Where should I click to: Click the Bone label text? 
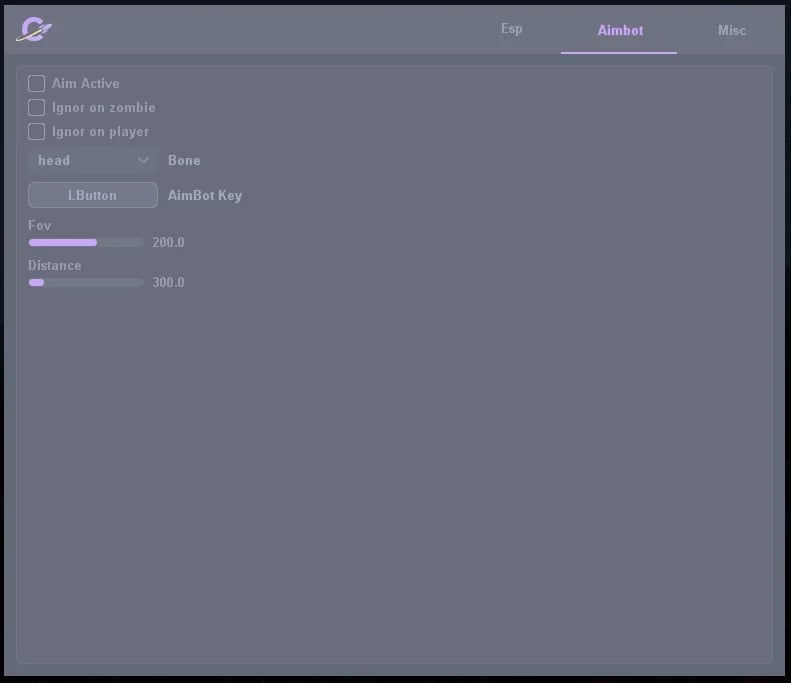coord(184,160)
